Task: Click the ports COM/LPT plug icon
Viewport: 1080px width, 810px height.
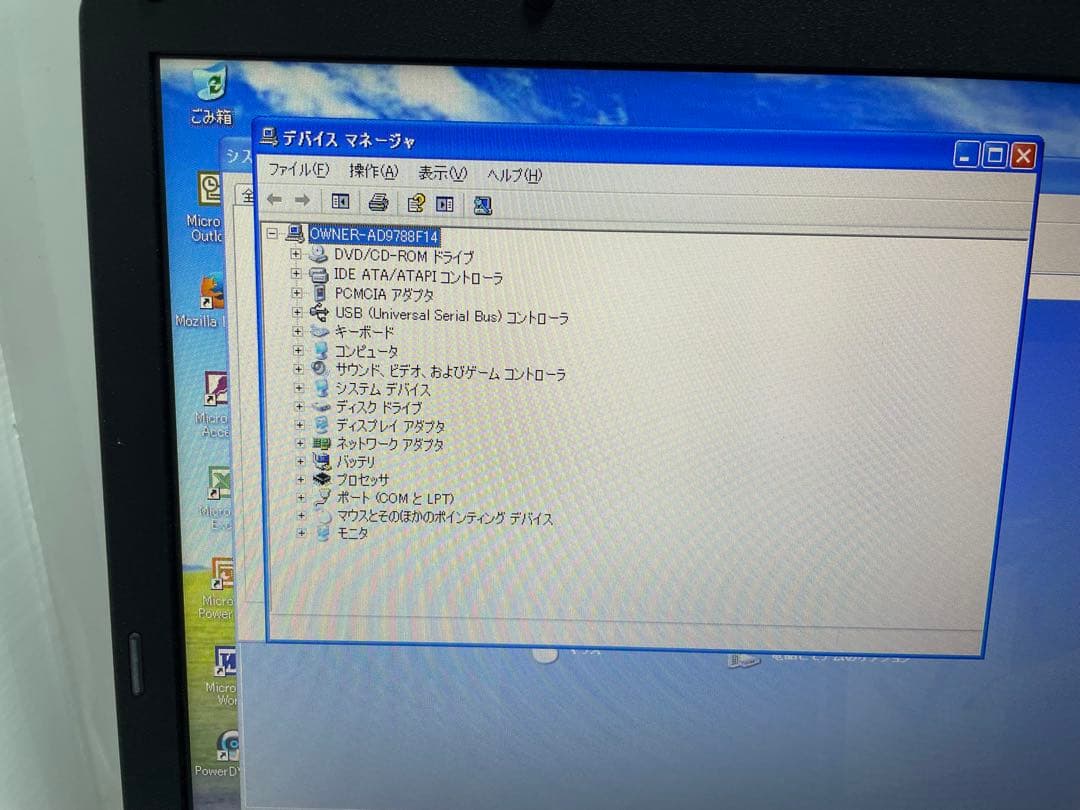Action: point(322,497)
